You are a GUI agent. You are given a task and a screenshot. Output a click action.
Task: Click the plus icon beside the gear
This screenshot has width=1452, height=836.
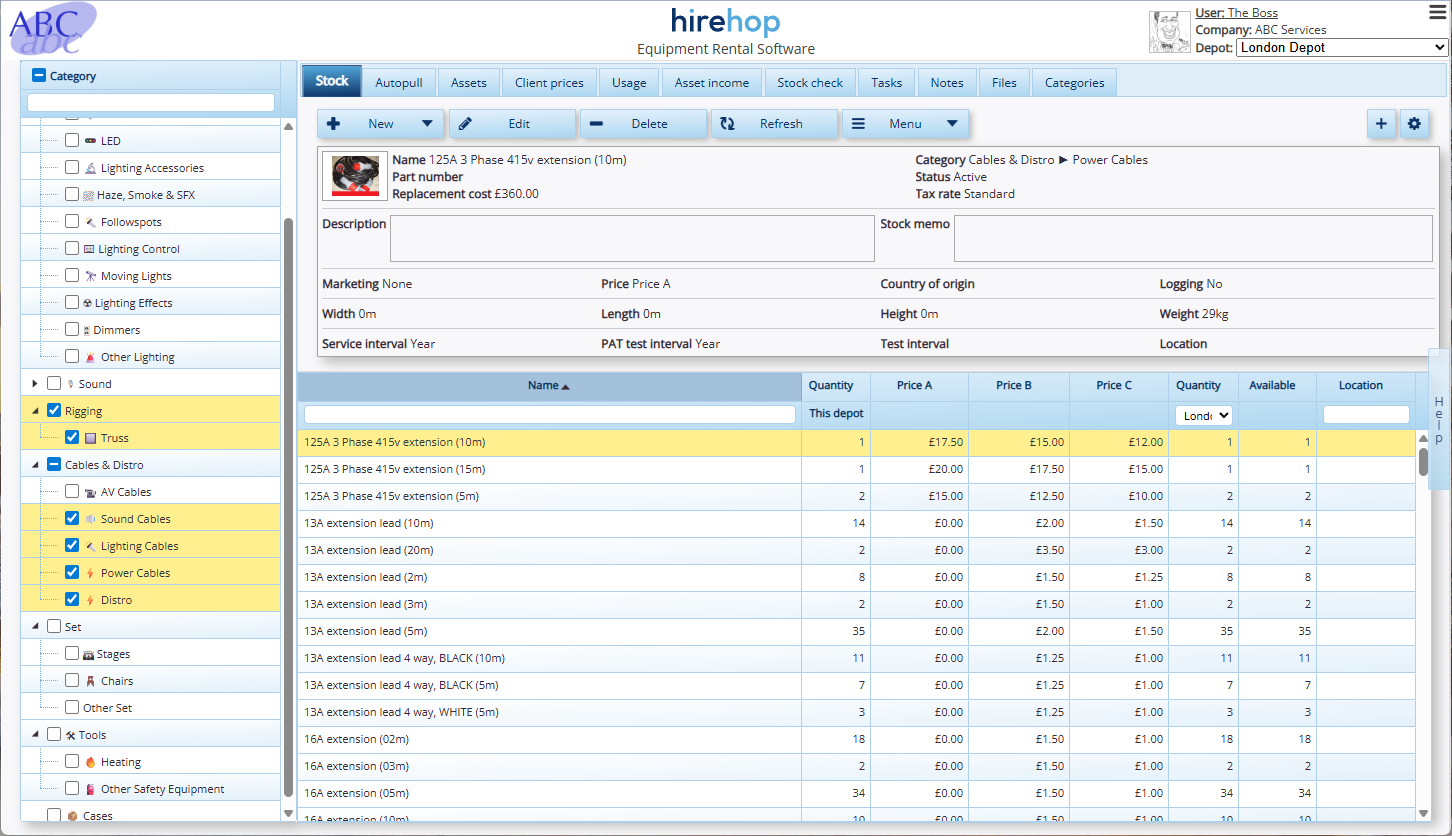(1381, 124)
